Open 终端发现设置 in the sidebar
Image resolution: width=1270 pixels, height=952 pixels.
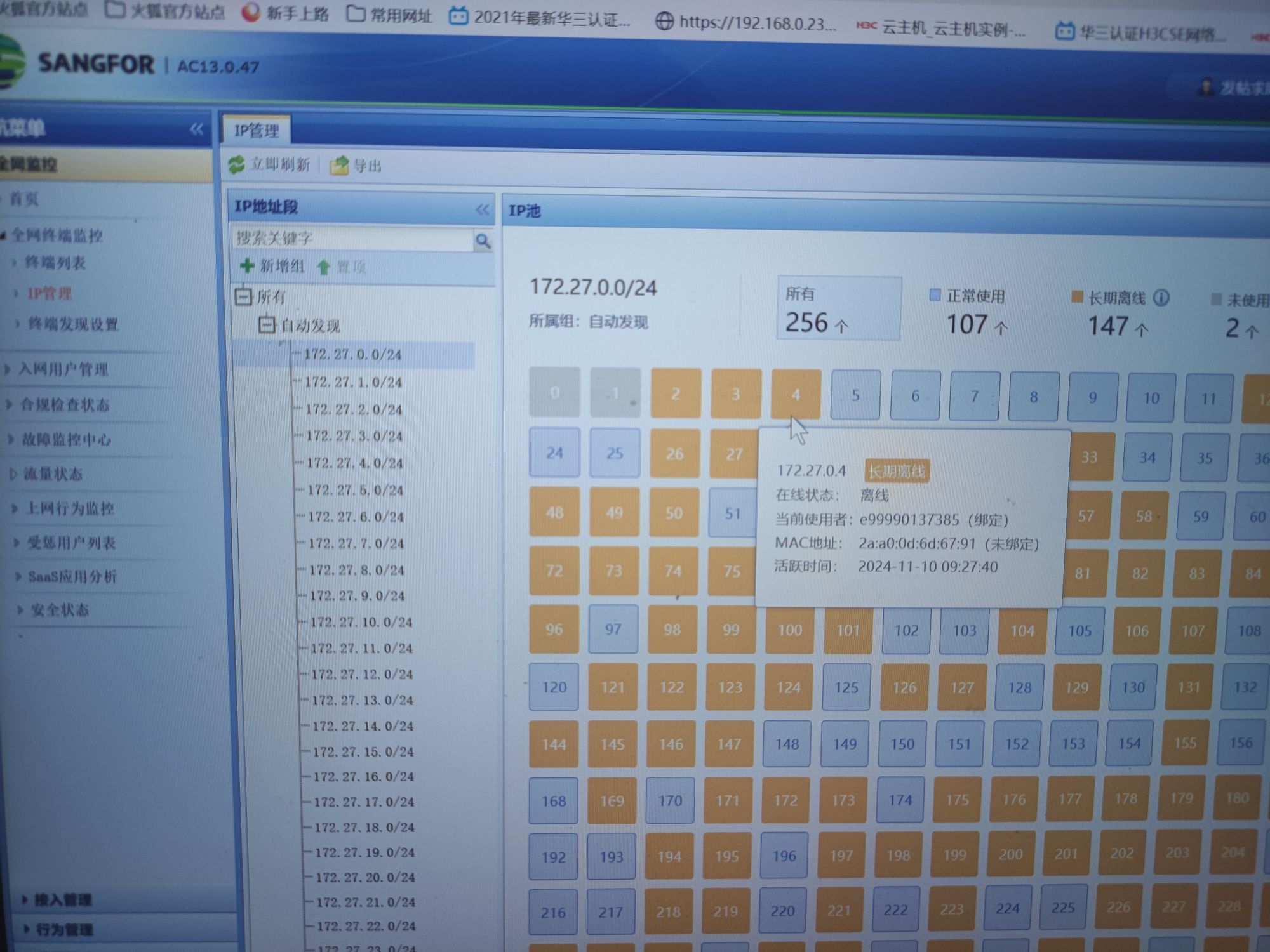(73, 324)
